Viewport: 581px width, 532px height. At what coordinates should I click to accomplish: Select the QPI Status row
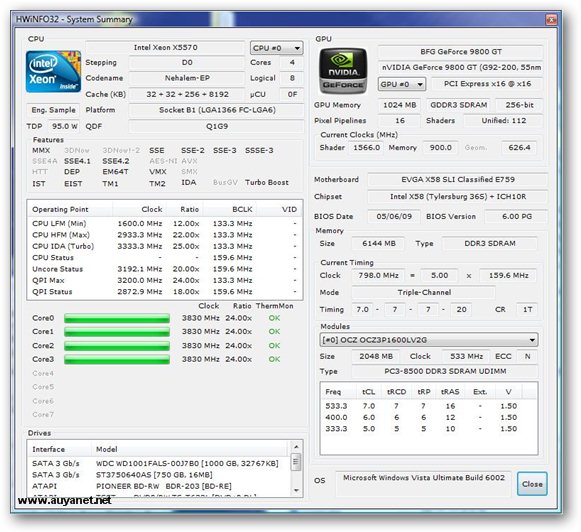[x=165, y=292]
